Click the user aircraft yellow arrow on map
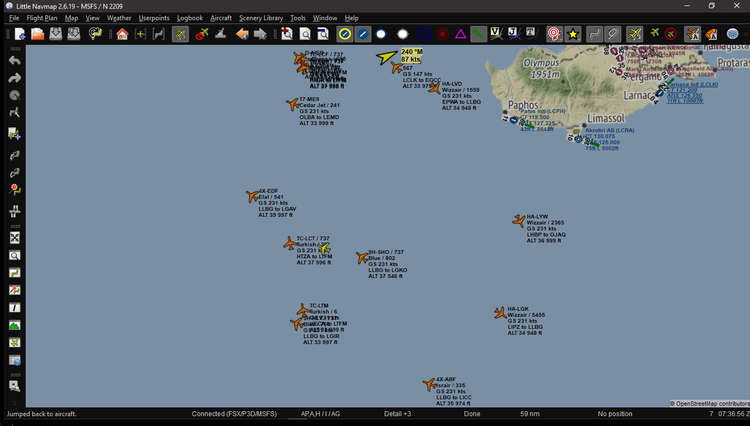This screenshot has width=750, height=426. tap(386, 57)
